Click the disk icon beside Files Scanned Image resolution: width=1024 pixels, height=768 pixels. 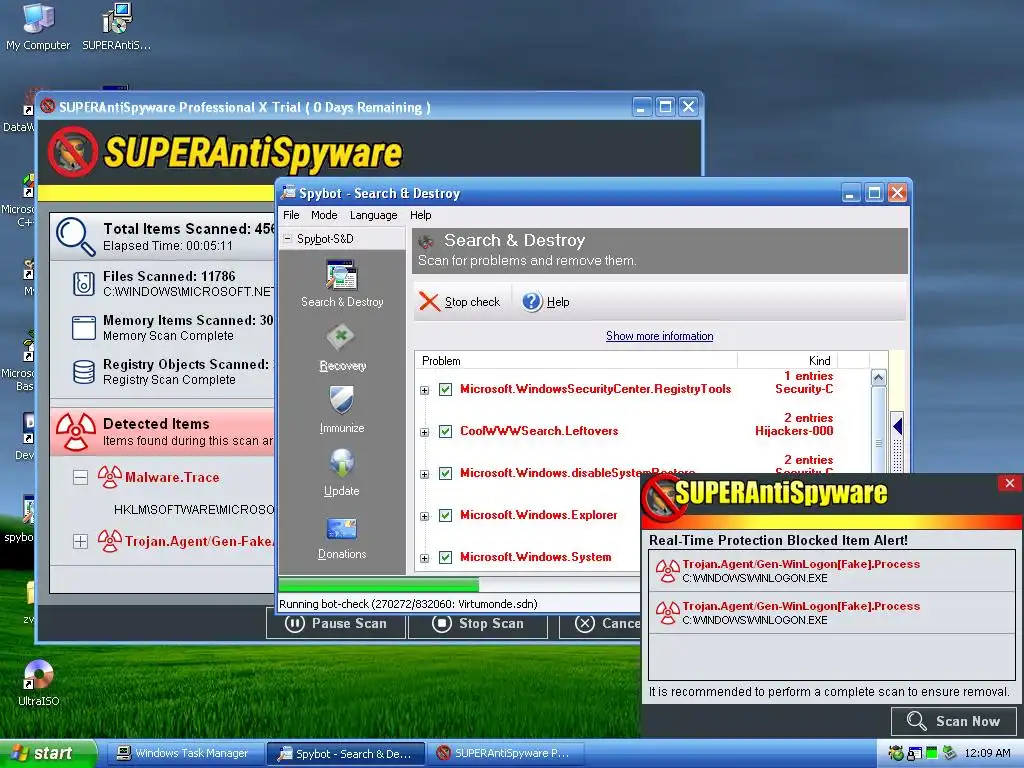(84, 284)
